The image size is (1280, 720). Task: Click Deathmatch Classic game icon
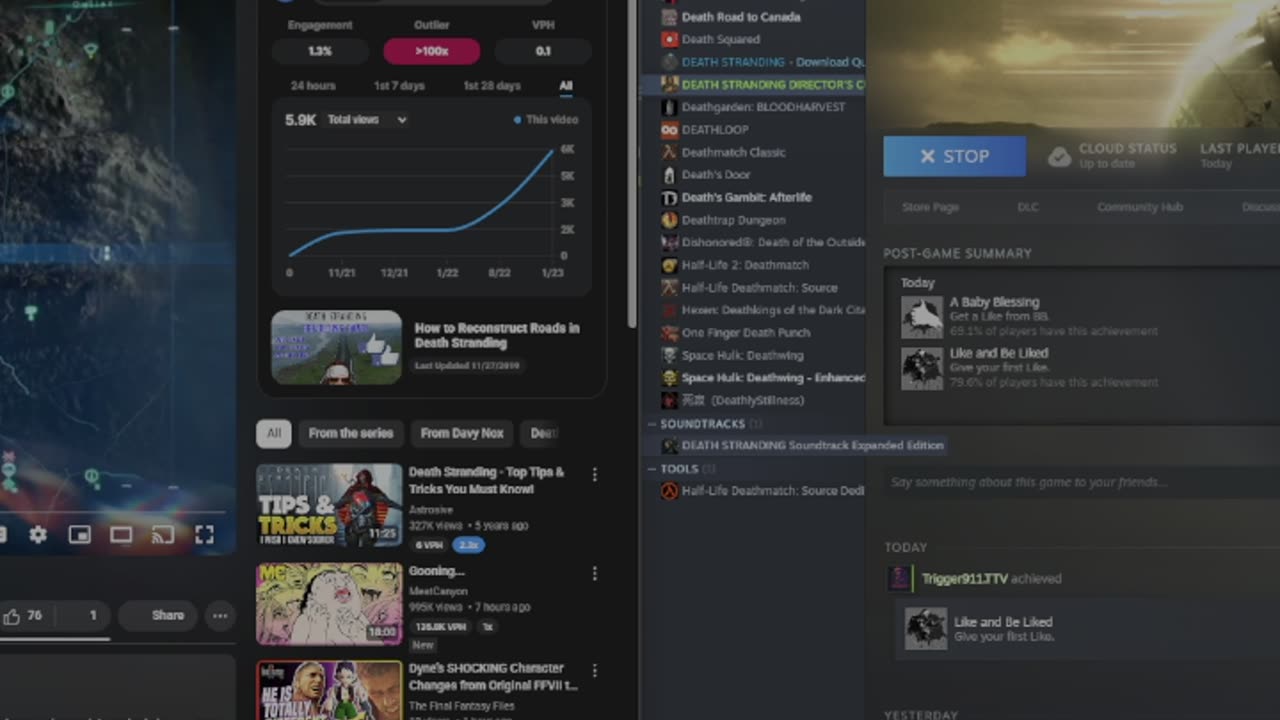coord(670,152)
